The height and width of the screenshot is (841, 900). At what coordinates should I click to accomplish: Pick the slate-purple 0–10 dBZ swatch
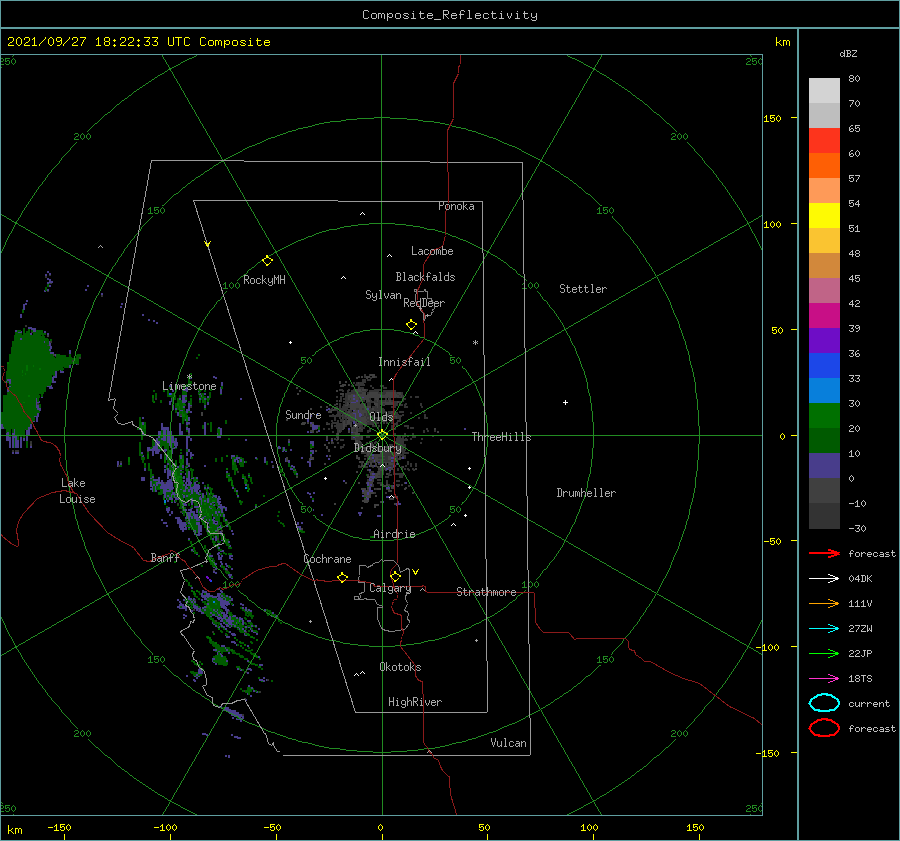point(824,466)
